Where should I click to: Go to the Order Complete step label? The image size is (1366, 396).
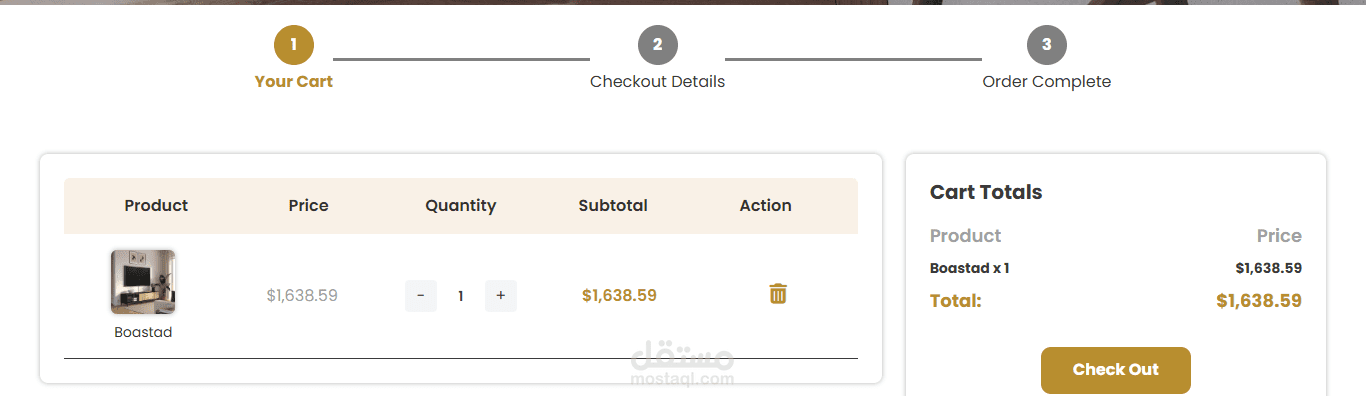click(1047, 82)
